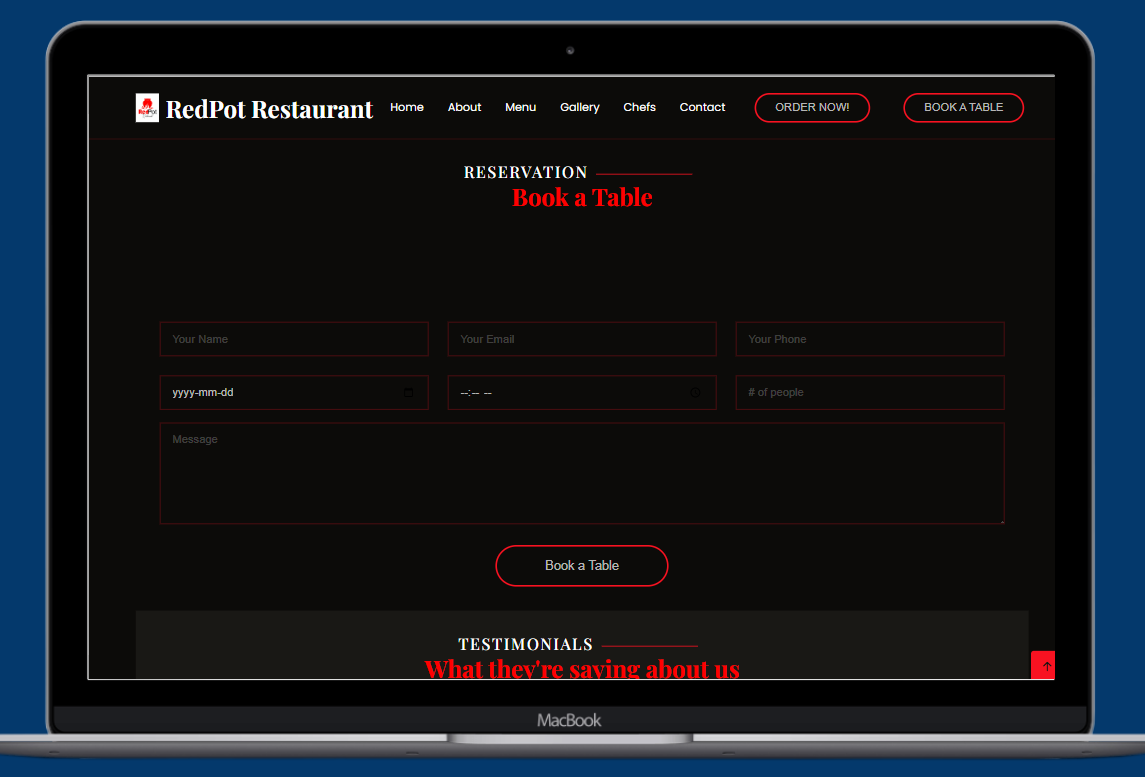Select Contact in the top navigation
Image resolution: width=1145 pixels, height=777 pixels.
(702, 107)
